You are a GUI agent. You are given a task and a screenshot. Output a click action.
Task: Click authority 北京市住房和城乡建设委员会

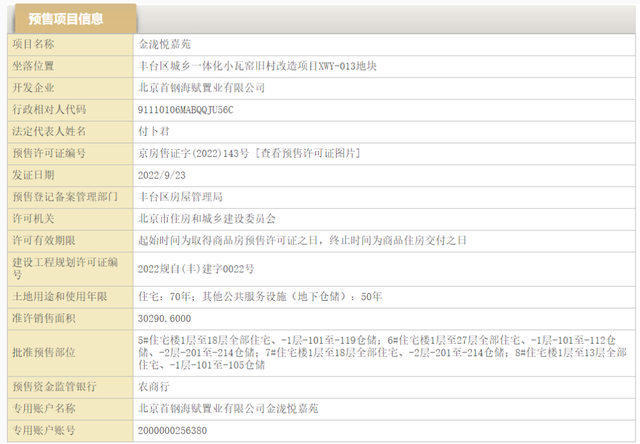coord(207,219)
